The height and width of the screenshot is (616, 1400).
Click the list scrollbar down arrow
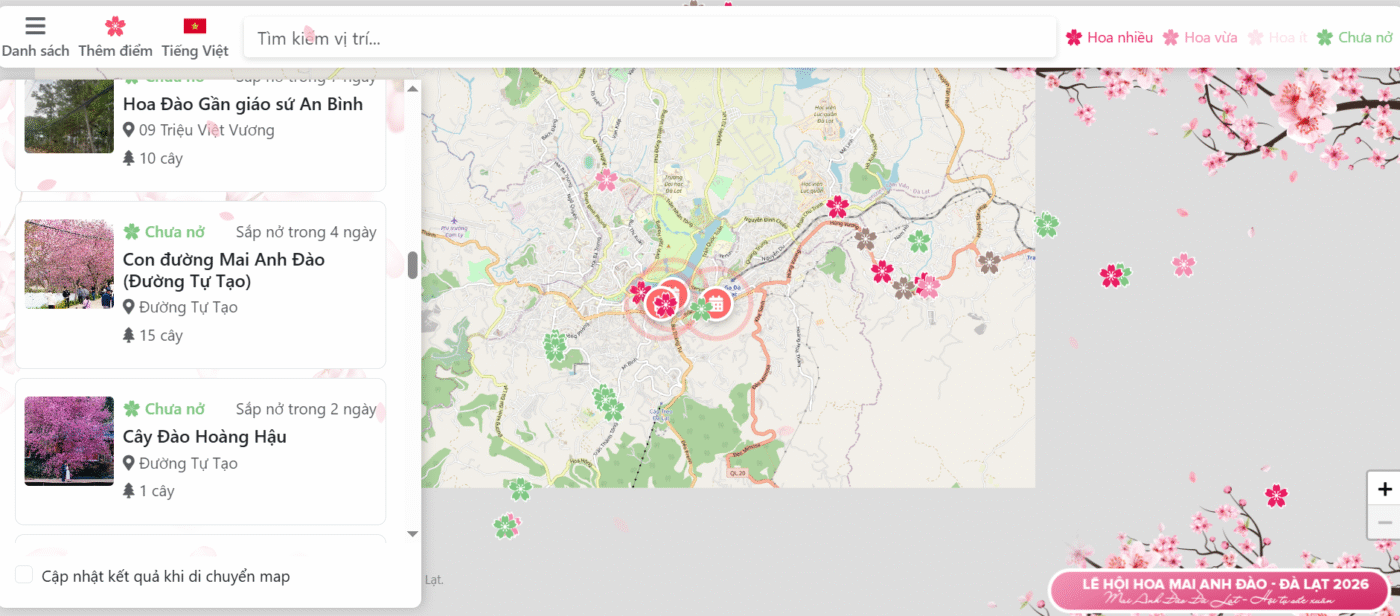click(x=412, y=534)
